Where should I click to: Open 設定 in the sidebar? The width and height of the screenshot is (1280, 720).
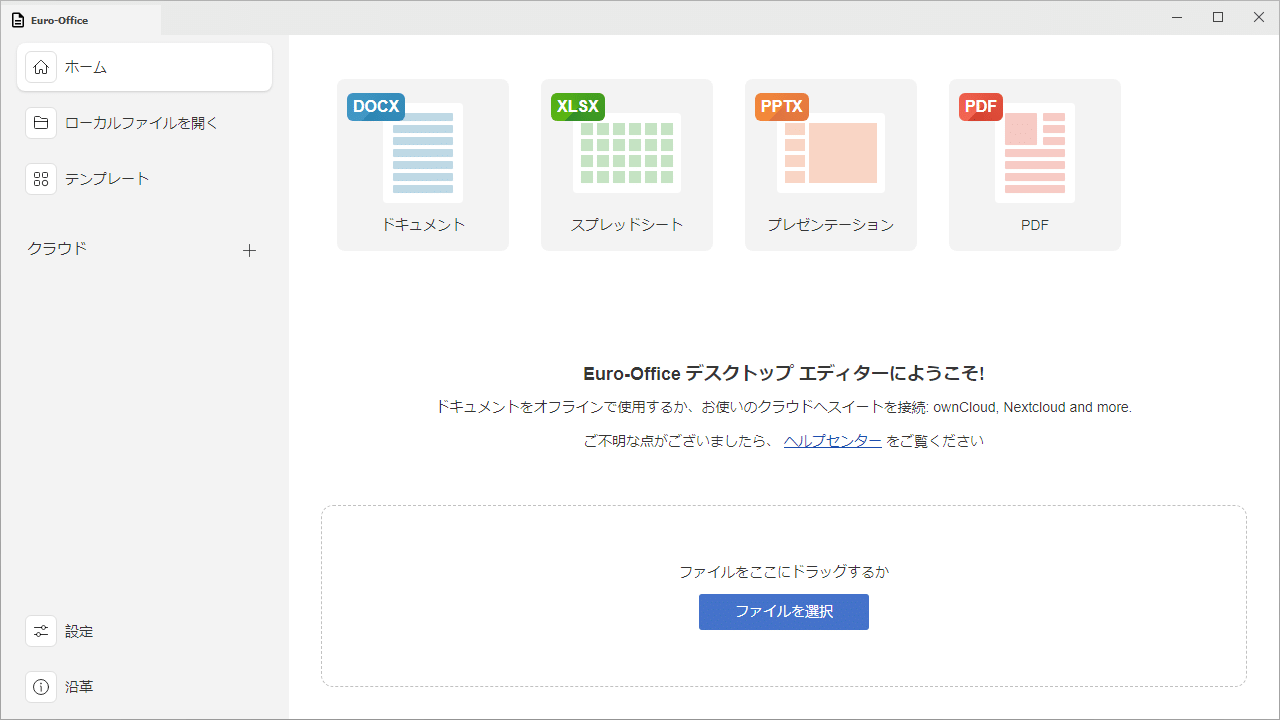coord(144,631)
